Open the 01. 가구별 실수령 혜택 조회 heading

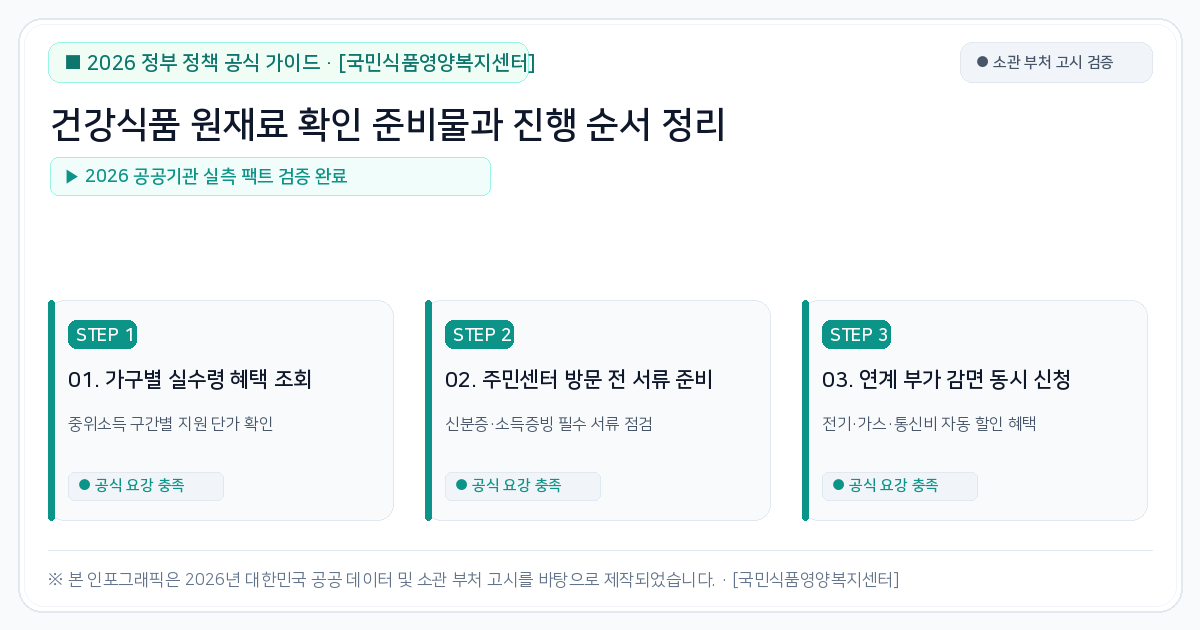pyautogui.click(x=190, y=380)
